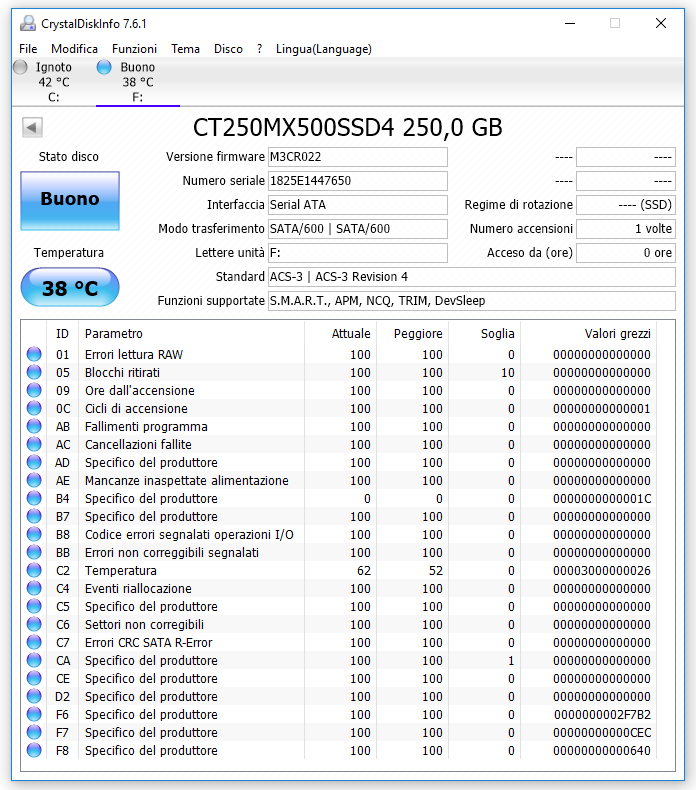Viewport: 696px width, 790px height.
Task: Click the gray Ignoto status circle icon
Action: tap(21, 67)
